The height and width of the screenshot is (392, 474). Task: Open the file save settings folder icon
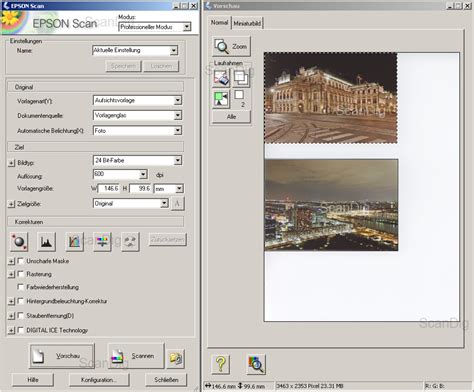coord(175,359)
